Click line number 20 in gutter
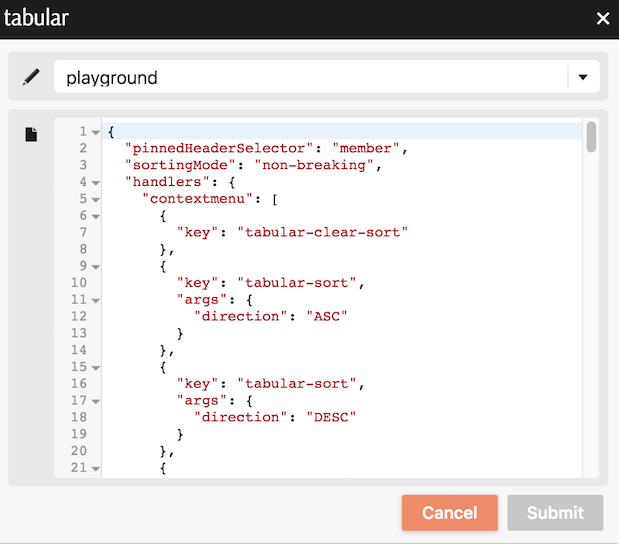This screenshot has width=619, height=544. pyautogui.click(x=79, y=451)
